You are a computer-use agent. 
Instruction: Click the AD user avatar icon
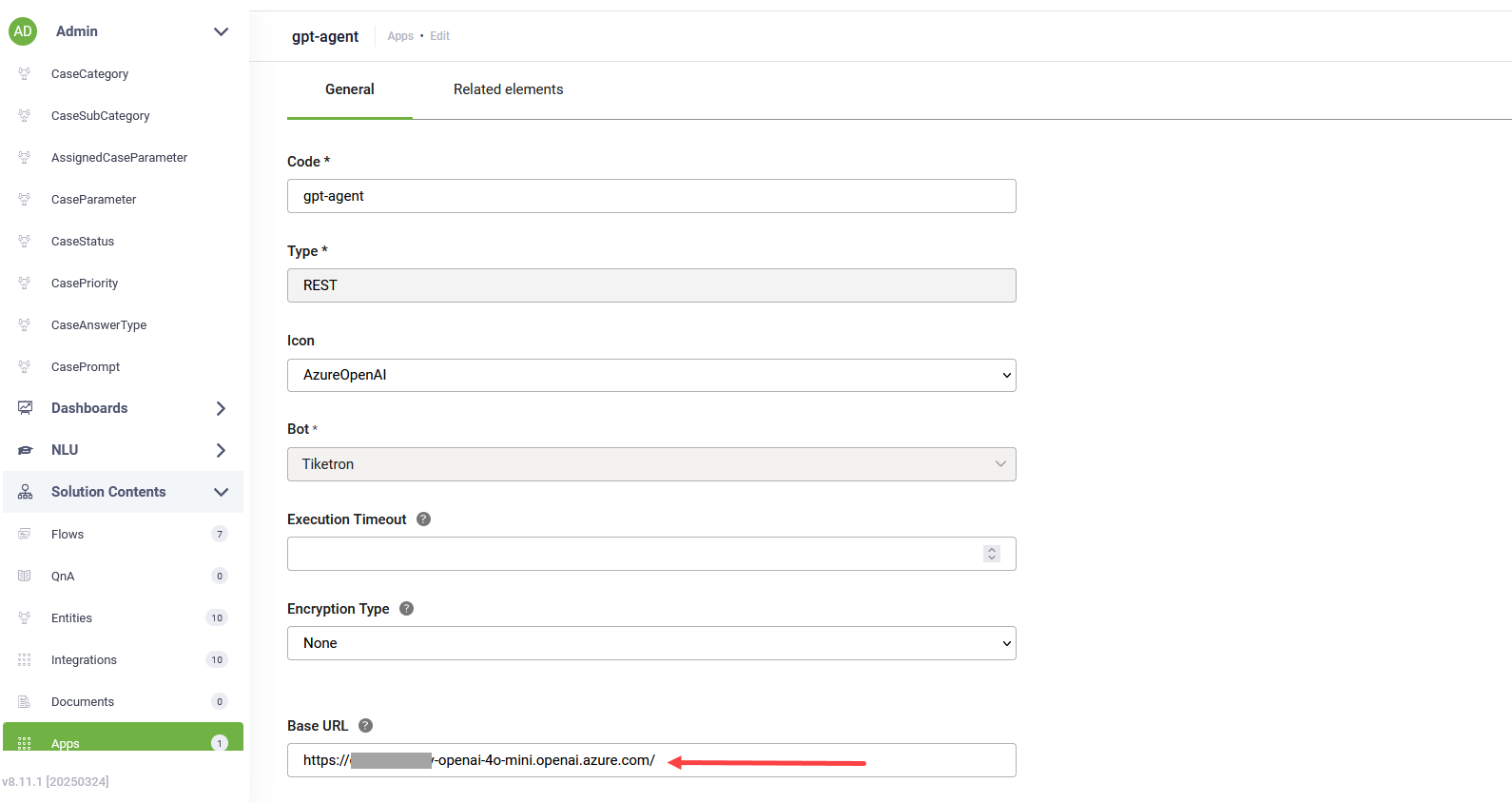23,31
